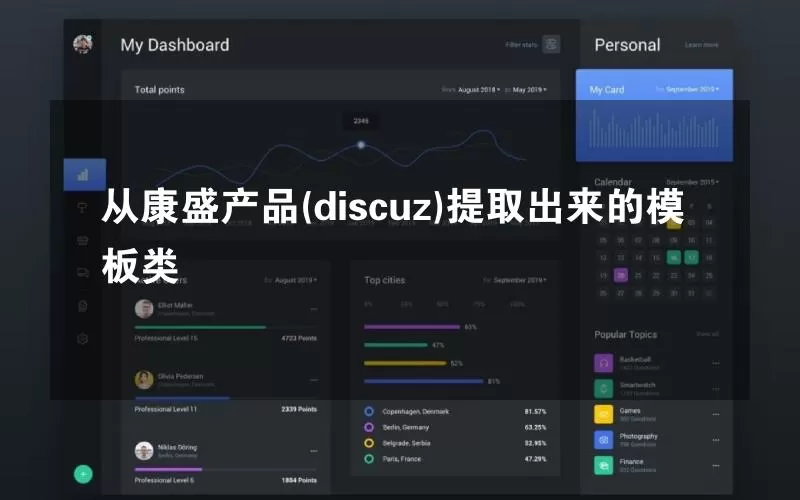Select Copenhagen, Denmark blue circle
This screenshot has width=800, height=500.
click(x=369, y=411)
